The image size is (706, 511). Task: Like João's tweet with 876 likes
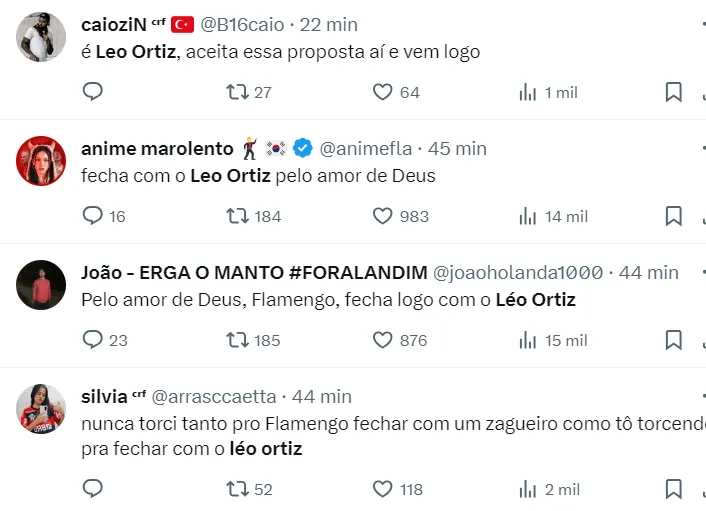[x=382, y=340]
